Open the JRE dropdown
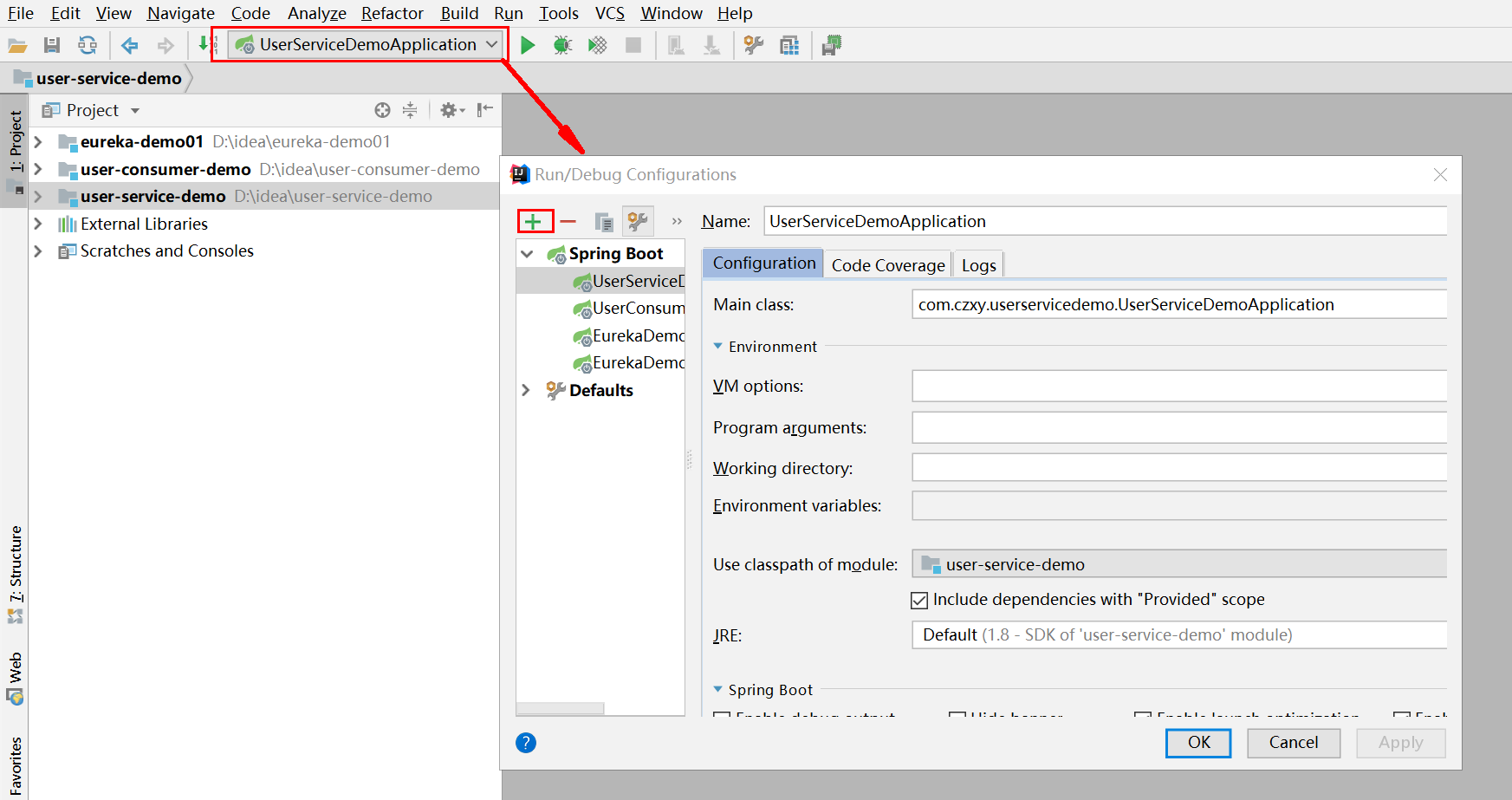 [1179, 635]
